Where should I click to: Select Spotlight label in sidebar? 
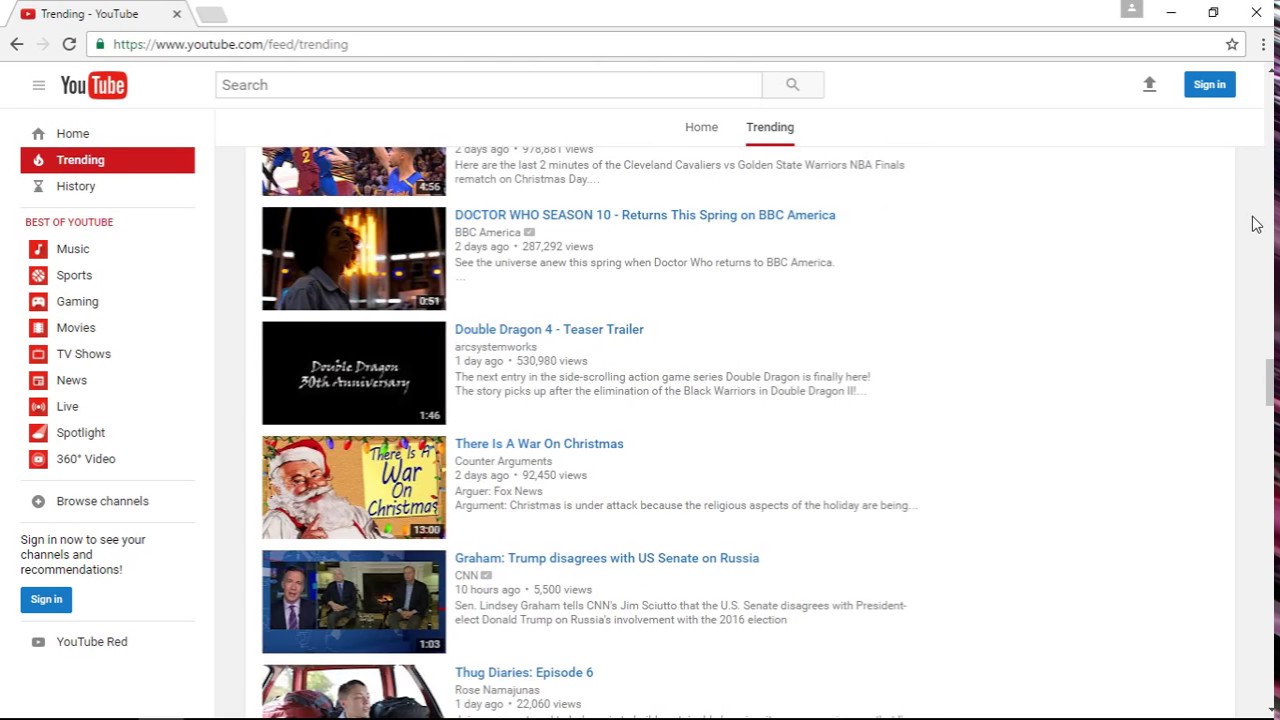81,433
